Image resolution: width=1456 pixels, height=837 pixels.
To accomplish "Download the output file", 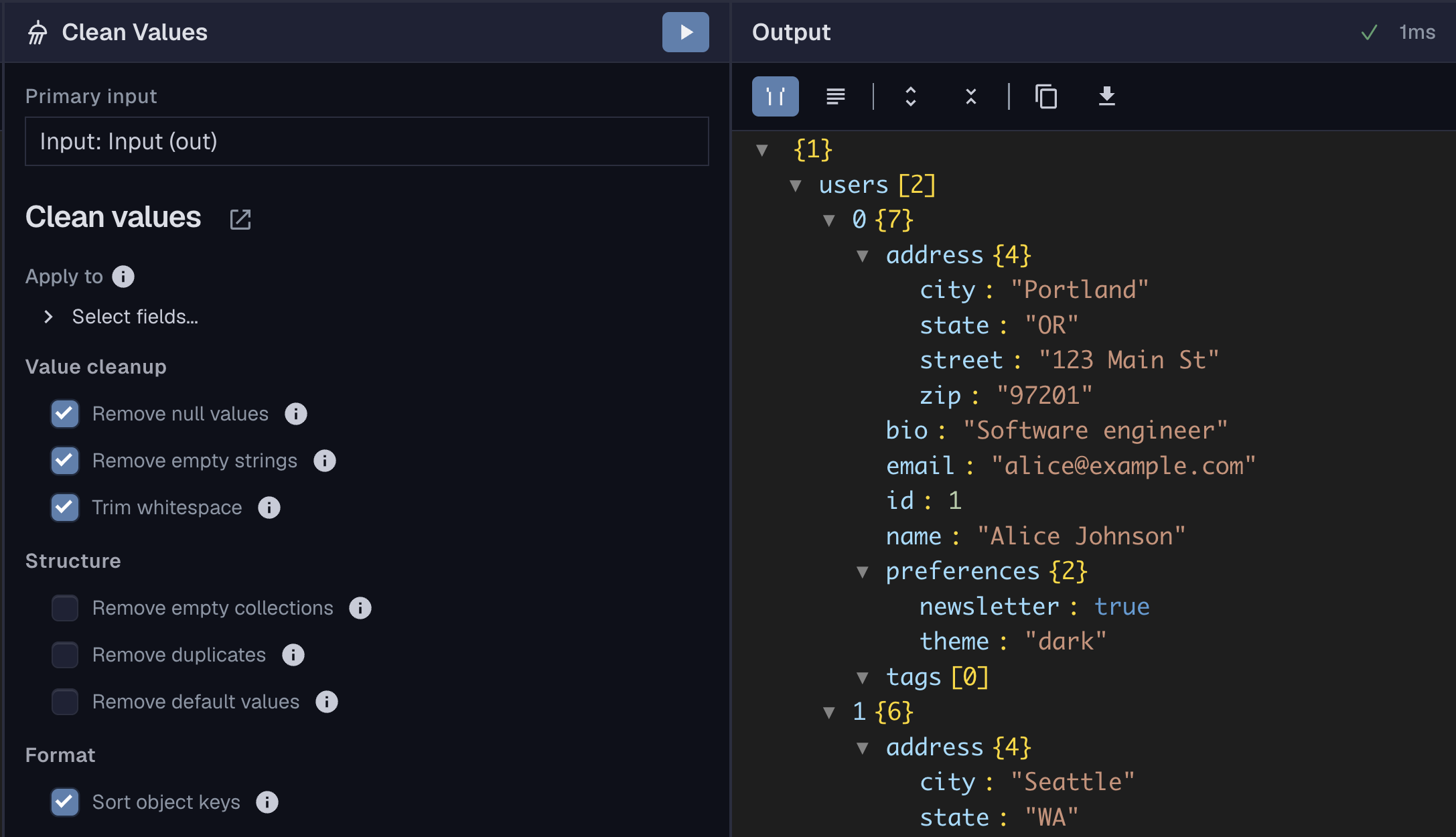I will point(1106,96).
